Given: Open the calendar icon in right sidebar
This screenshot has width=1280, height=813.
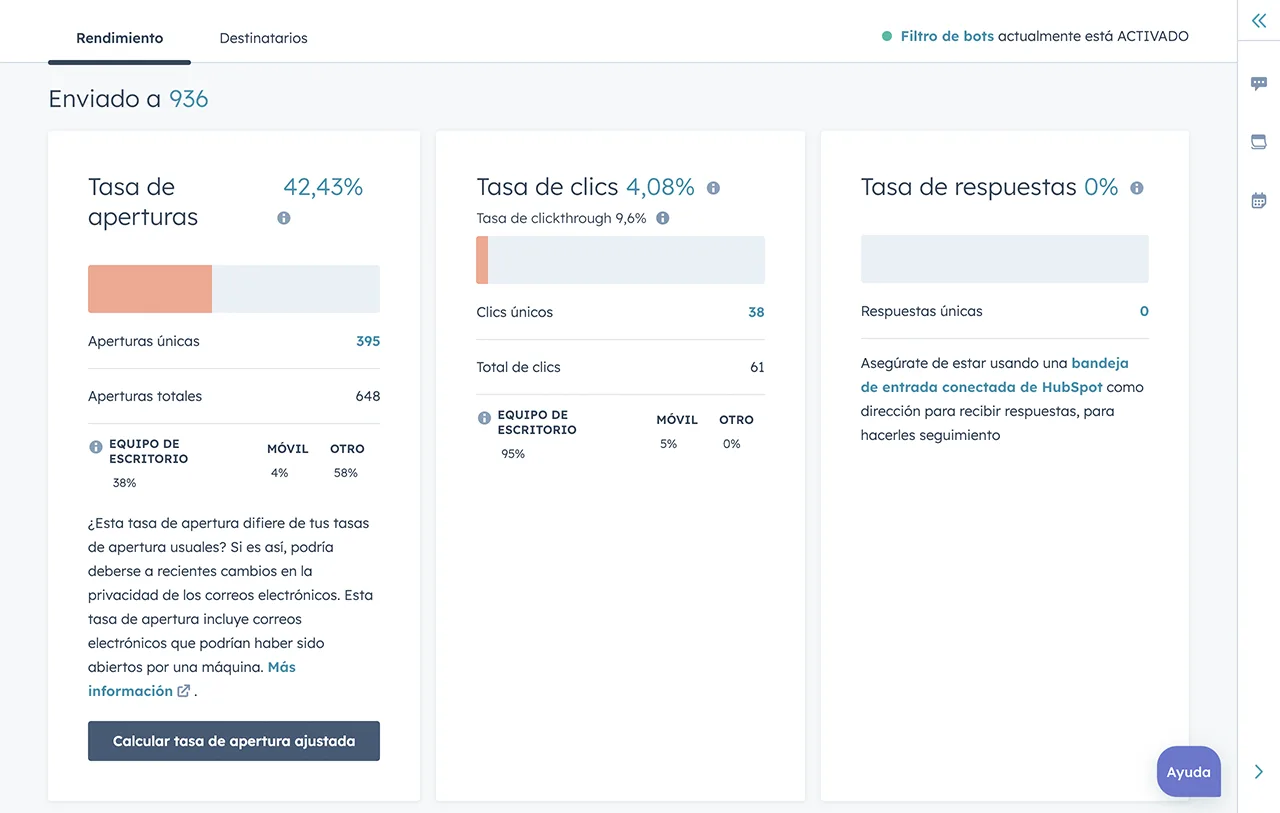Looking at the screenshot, I should [1259, 200].
